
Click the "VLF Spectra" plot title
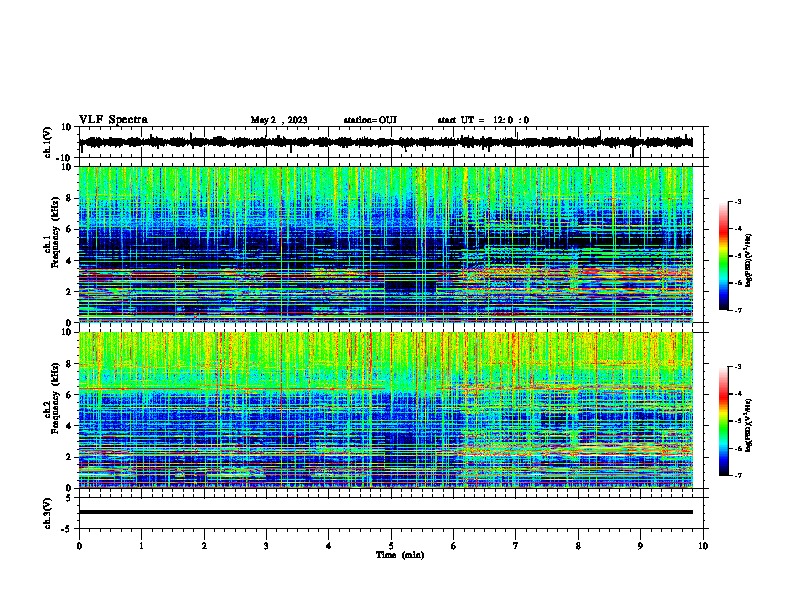click(x=113, y=120)
